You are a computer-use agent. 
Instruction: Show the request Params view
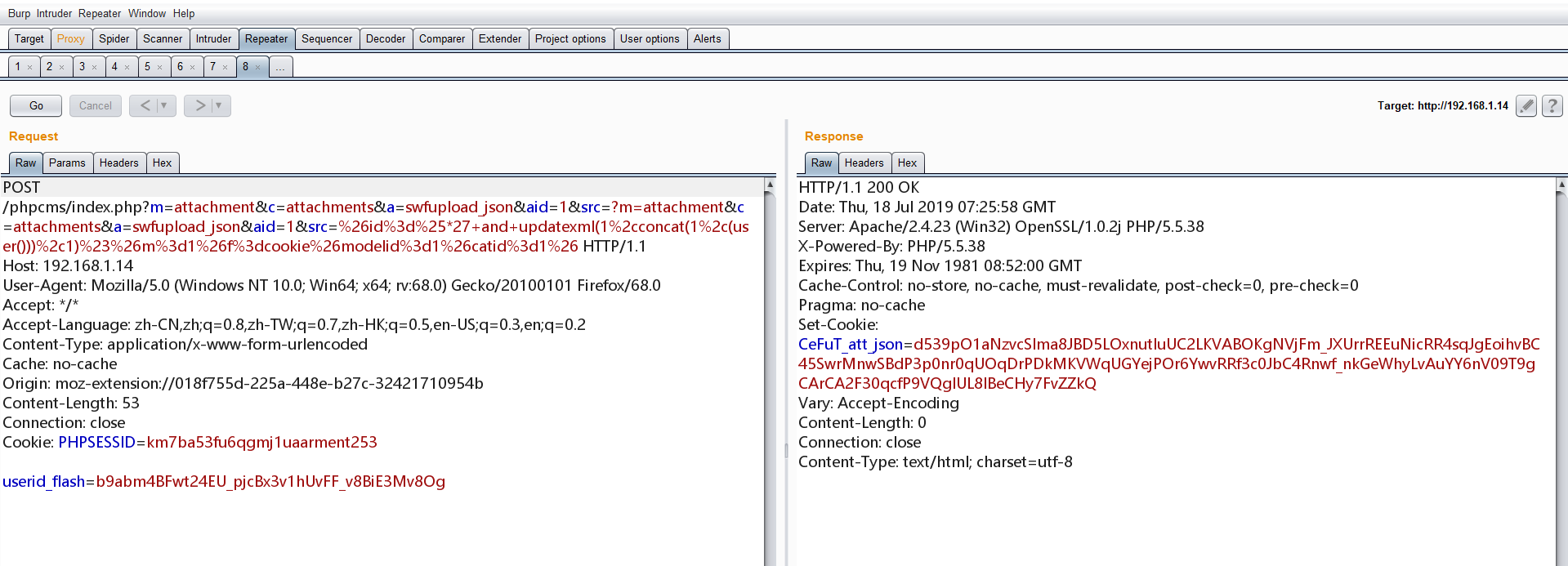click(67, 163)
